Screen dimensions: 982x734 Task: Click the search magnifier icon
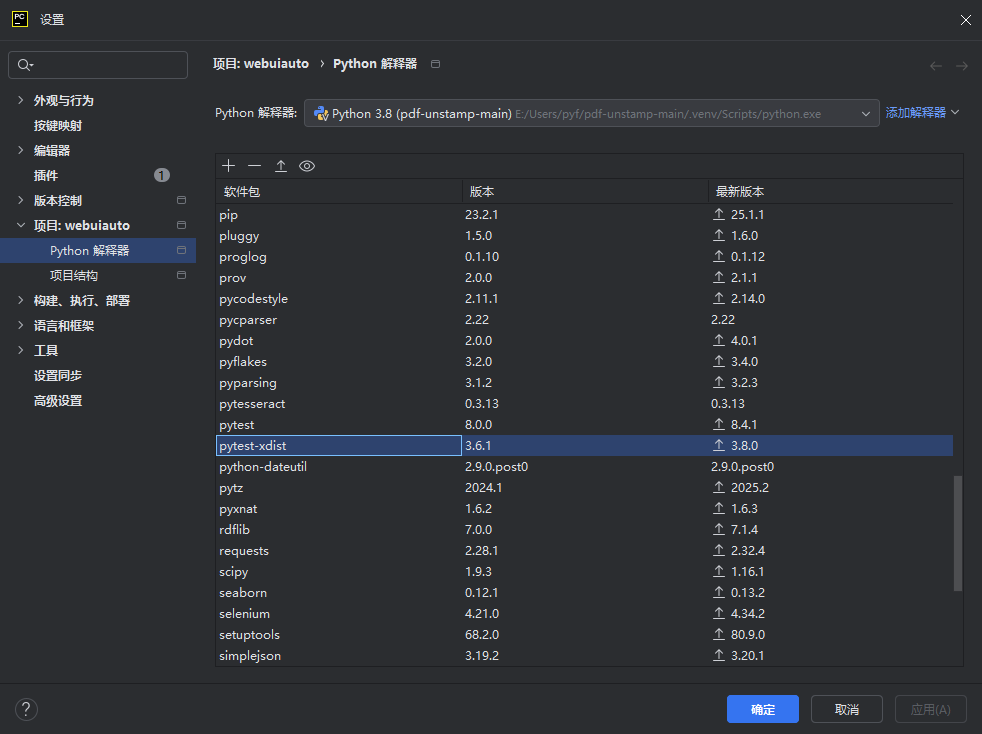click(25, 65)
